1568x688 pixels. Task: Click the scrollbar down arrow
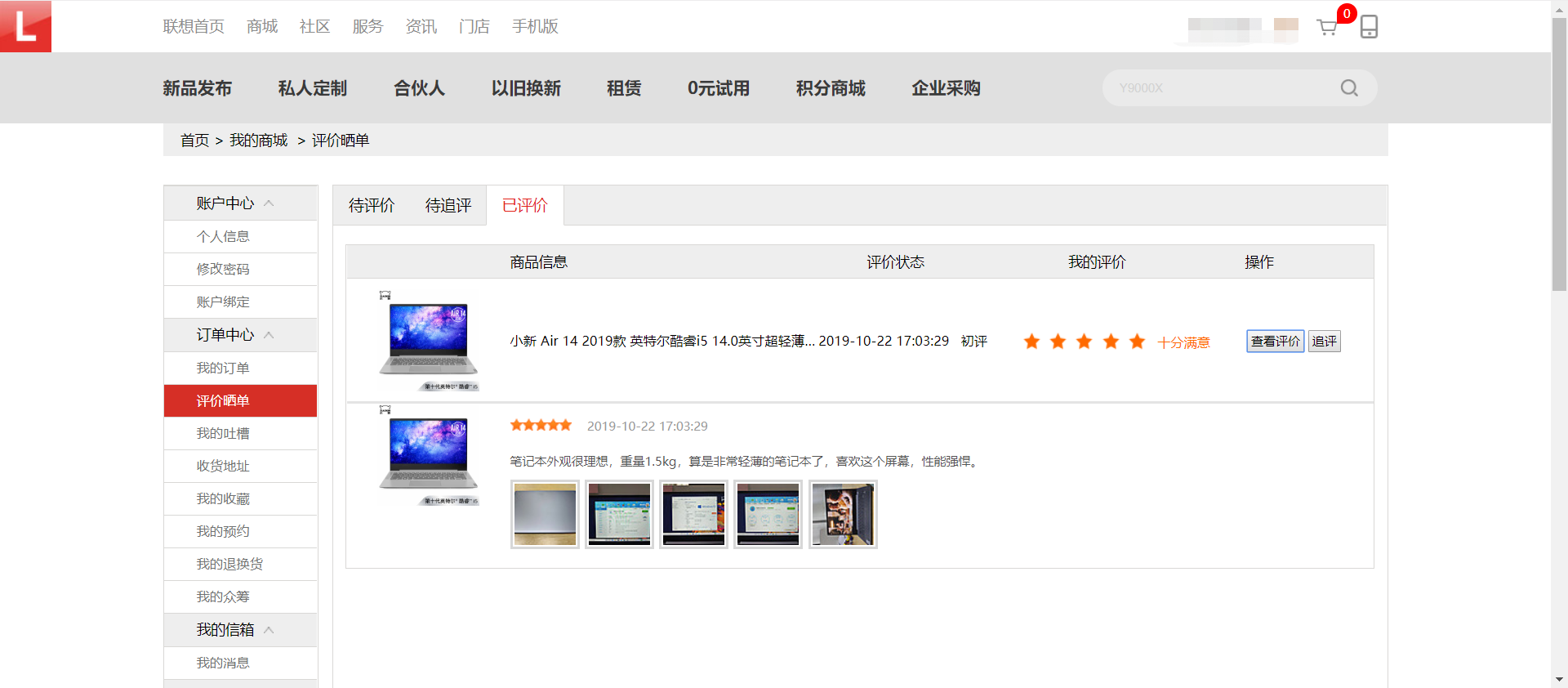pyautogui.click(x=1559, y=680)
